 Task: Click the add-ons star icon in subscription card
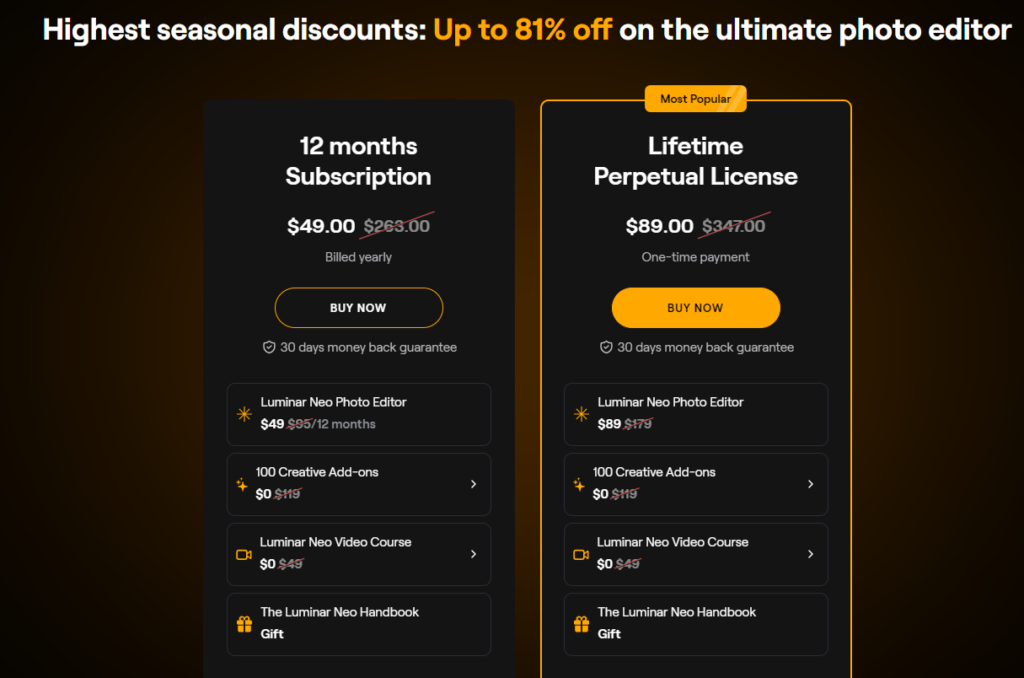coord(244,483)
